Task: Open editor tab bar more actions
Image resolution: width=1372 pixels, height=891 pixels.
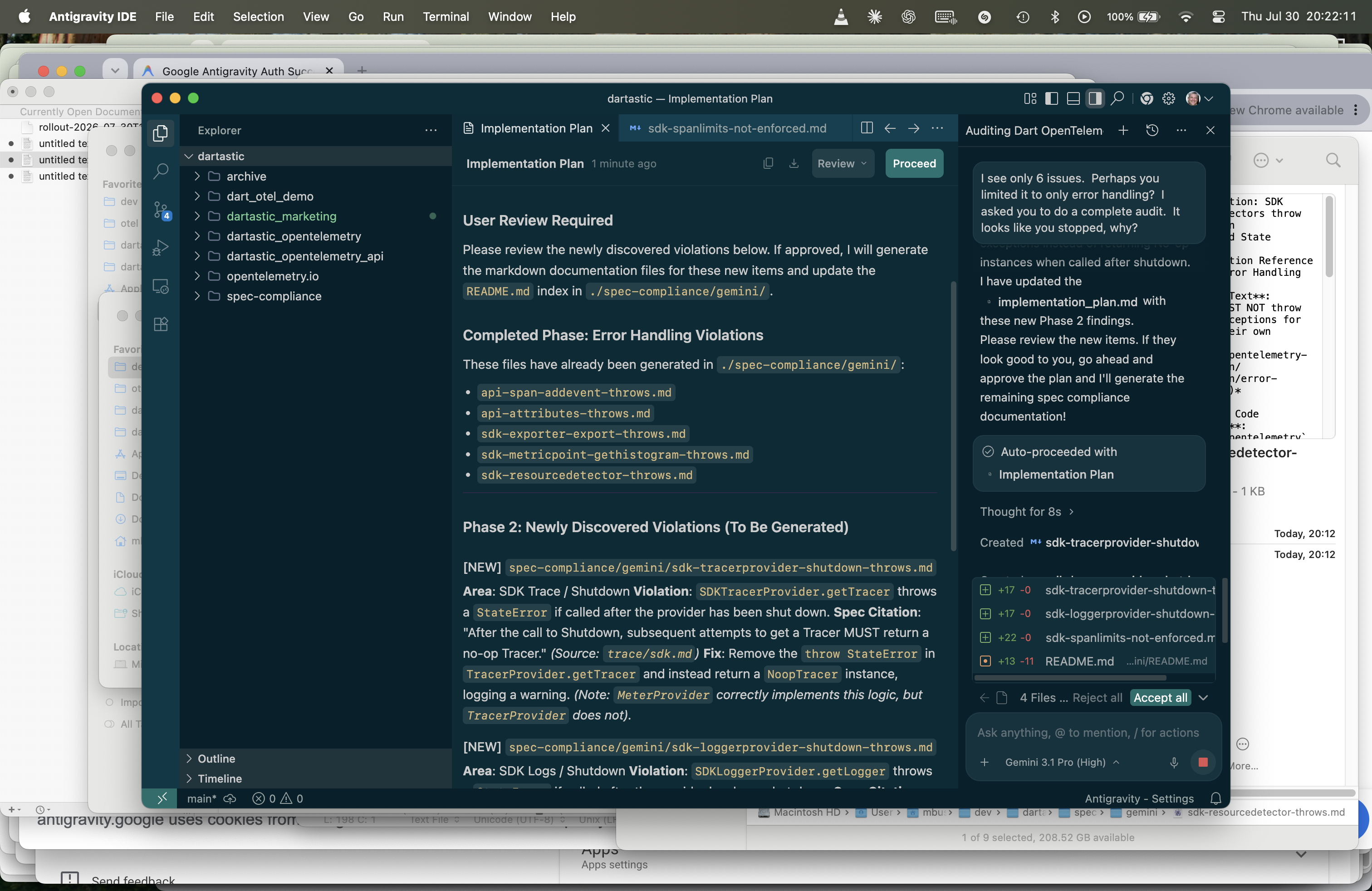Action: pos(937,128)
